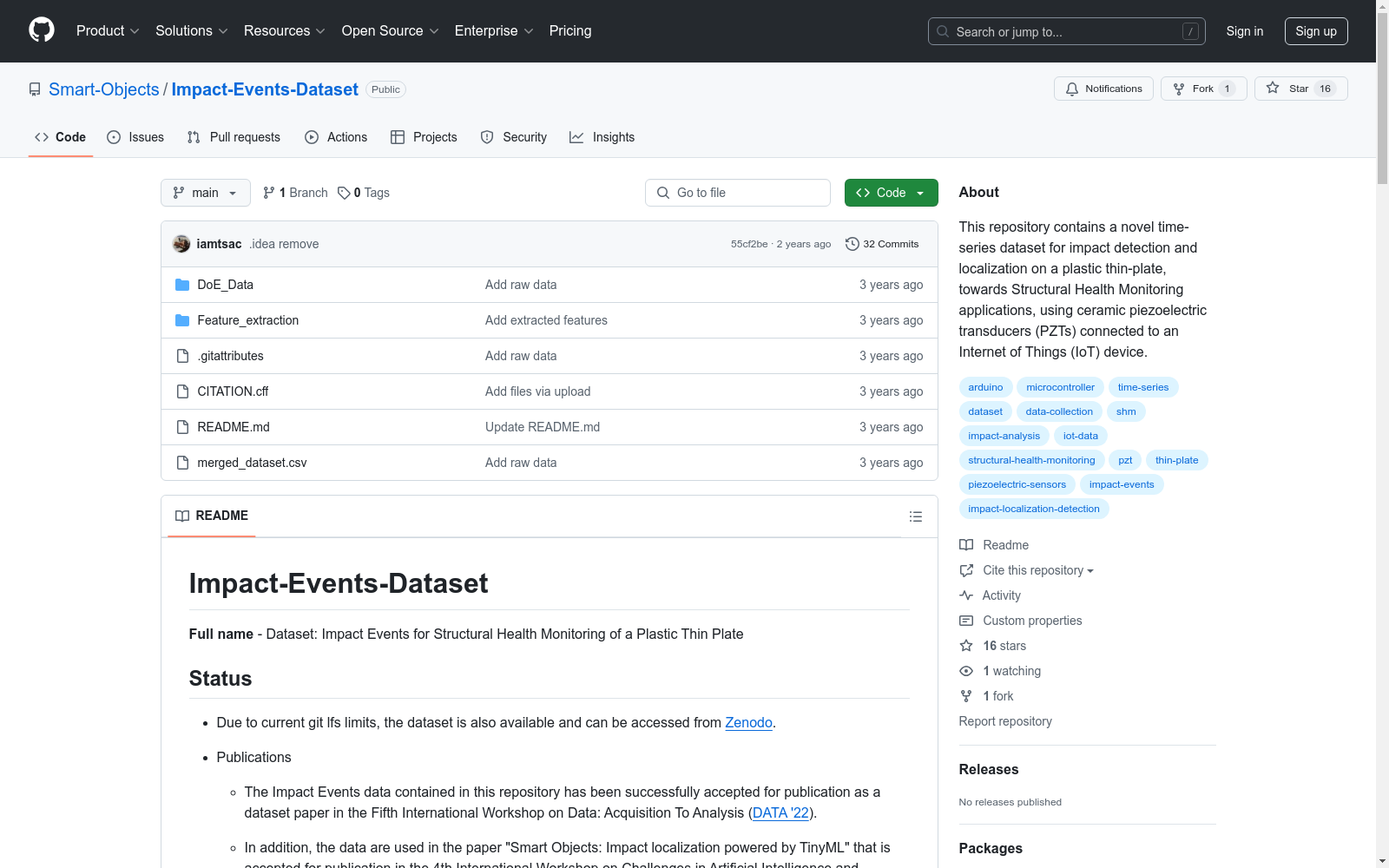Click the DoE_Data folder icon

click(x=182, y=285)
